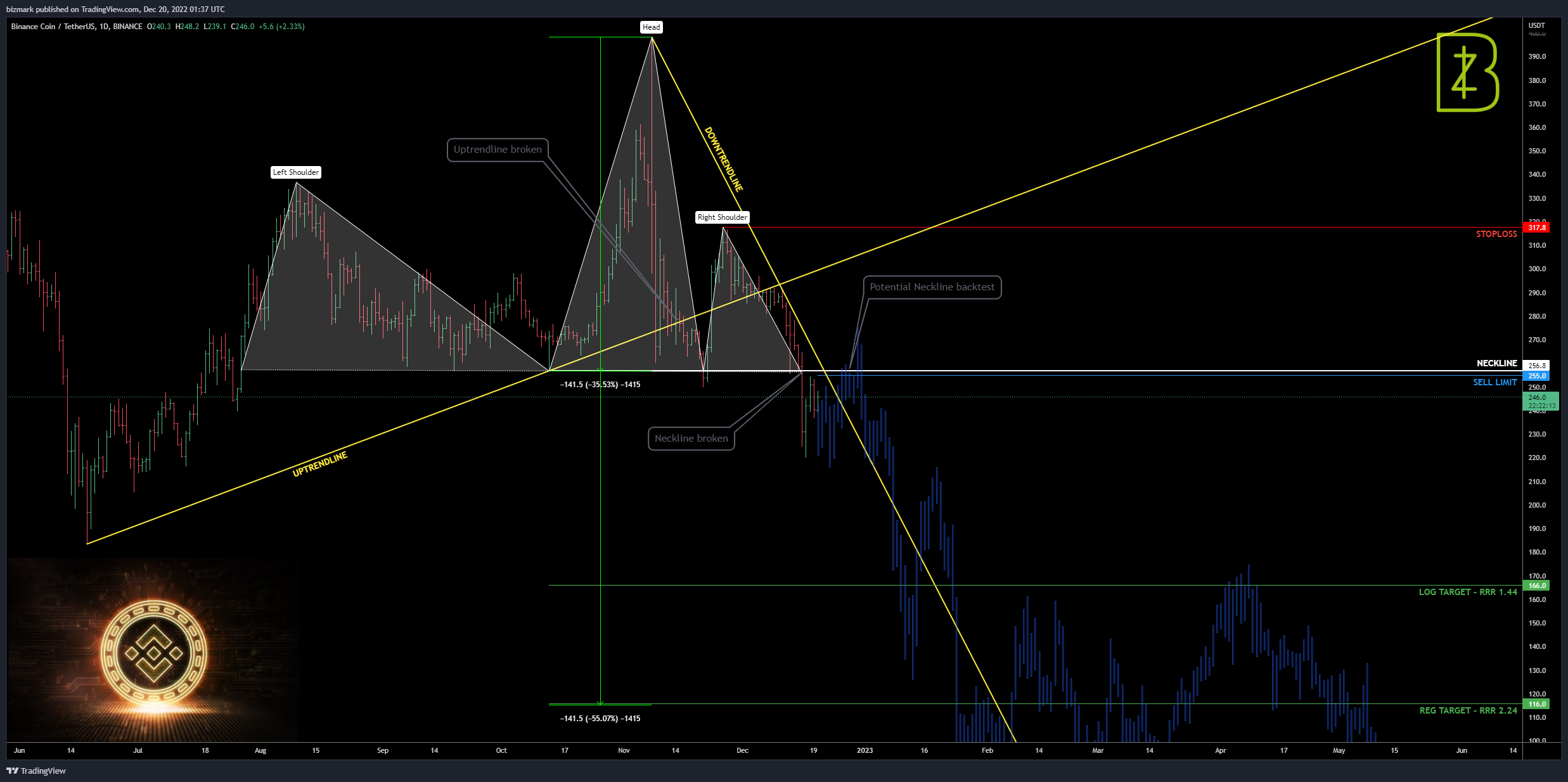This screenshot has width=1568, height=782.
Task: Click the 256.8 neckline price tag
Action: tap(1536, 366)
